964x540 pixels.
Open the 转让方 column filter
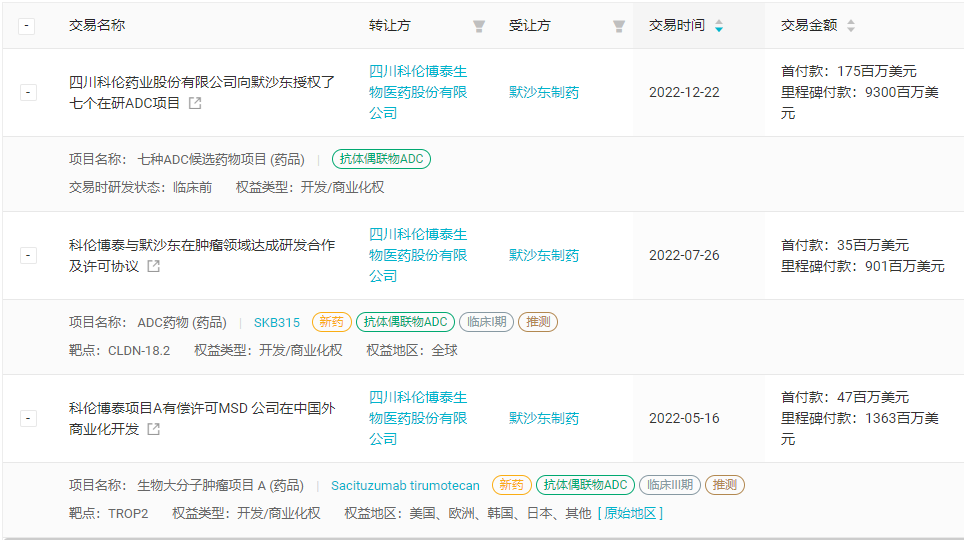click(x=479, y=26)
